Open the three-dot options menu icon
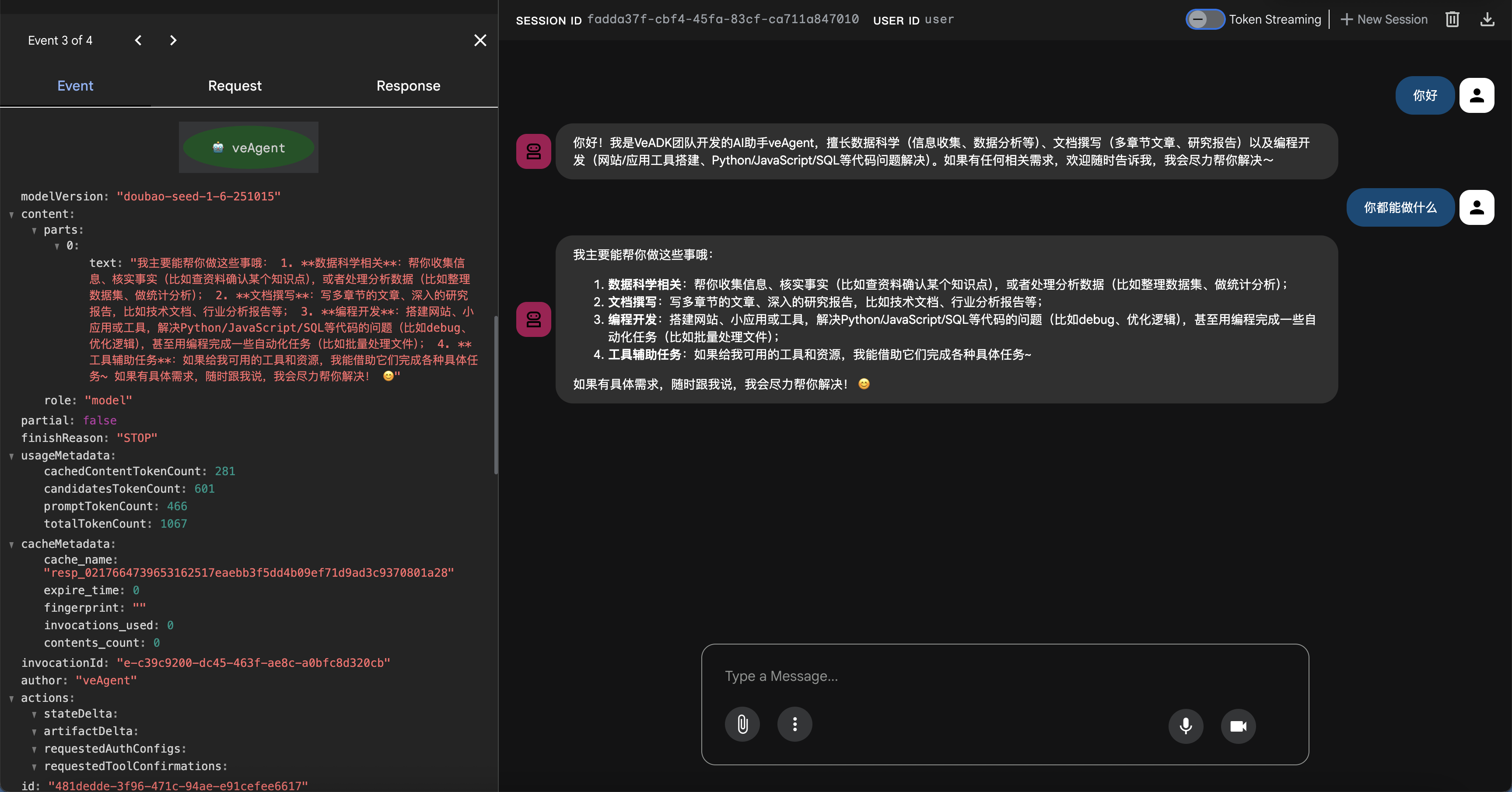The height and width of the screenshot is (792, 1512). (794, 725)
